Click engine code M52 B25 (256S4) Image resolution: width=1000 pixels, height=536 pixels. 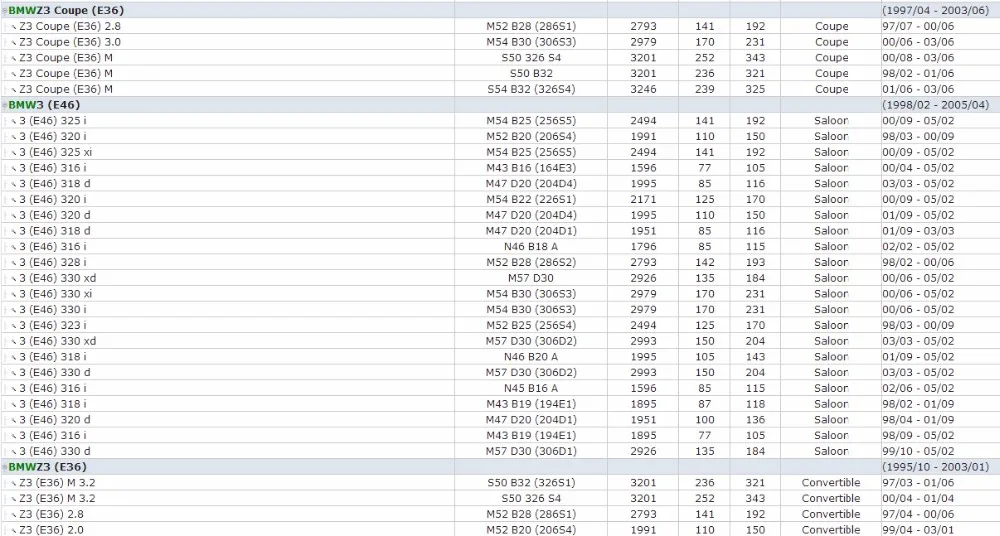(531, 325)
